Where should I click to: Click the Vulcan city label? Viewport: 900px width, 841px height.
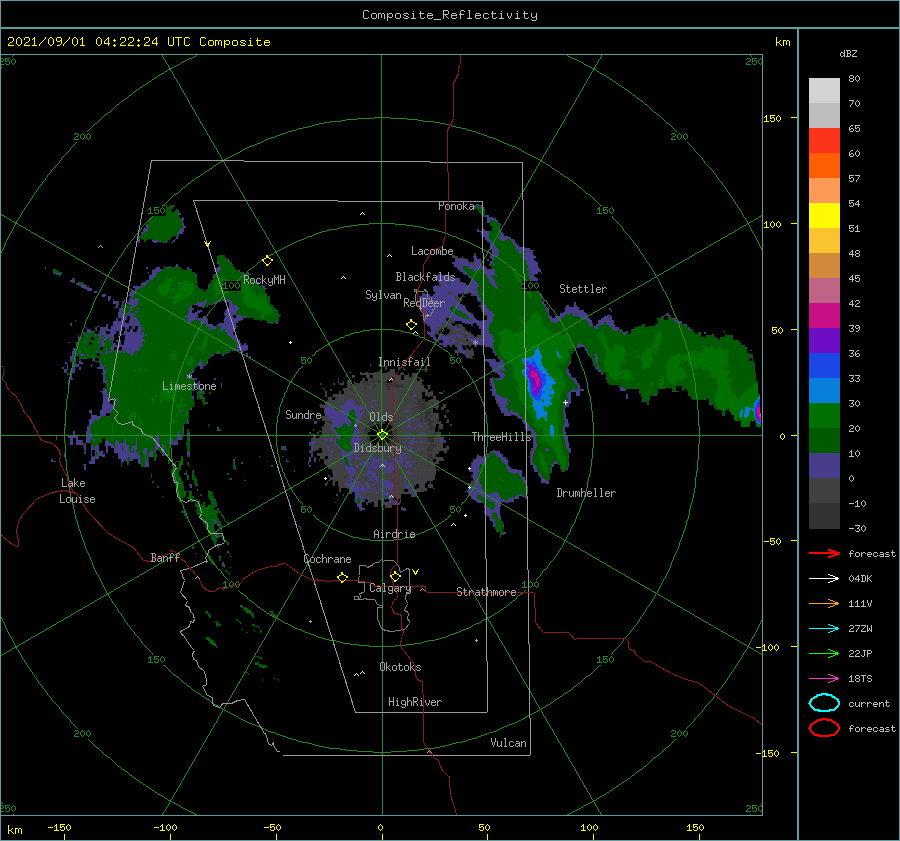tap(508, 743)
